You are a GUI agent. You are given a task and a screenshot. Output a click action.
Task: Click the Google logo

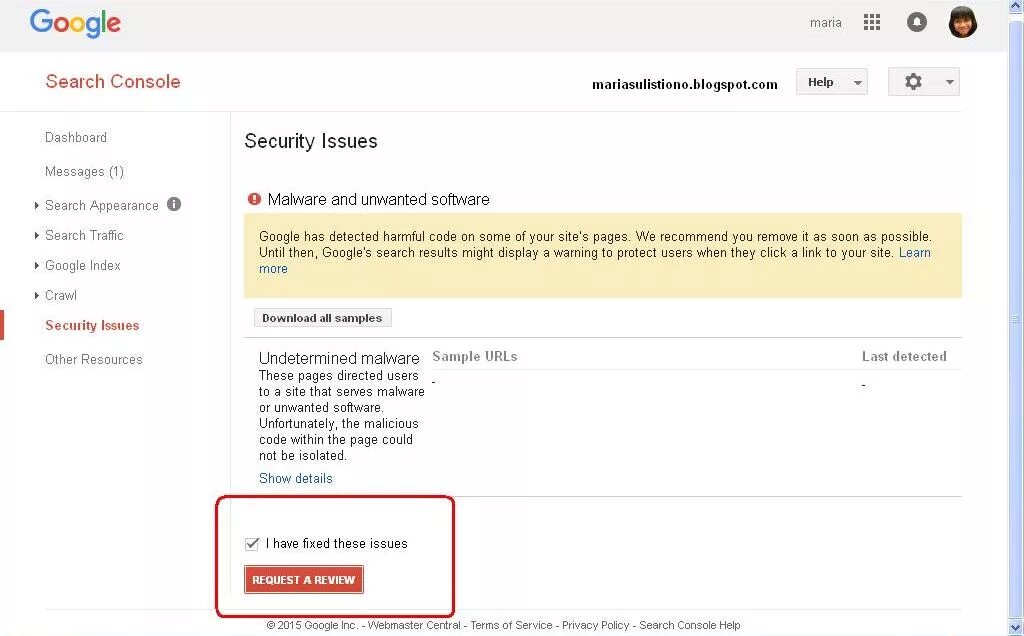(x=75, y=23)
